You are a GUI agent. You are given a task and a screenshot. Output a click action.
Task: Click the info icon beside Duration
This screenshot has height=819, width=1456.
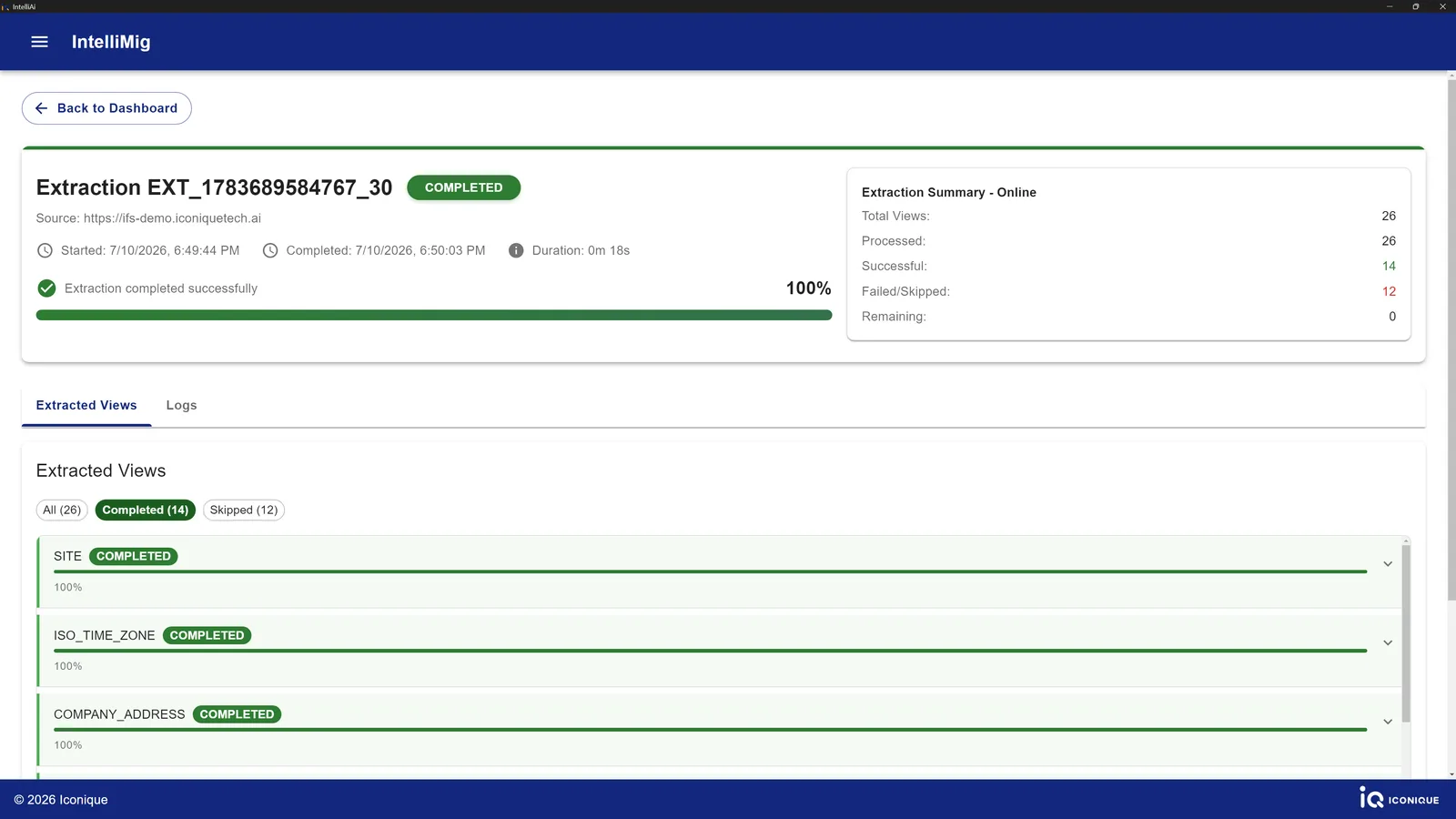[x=516, y=250]
